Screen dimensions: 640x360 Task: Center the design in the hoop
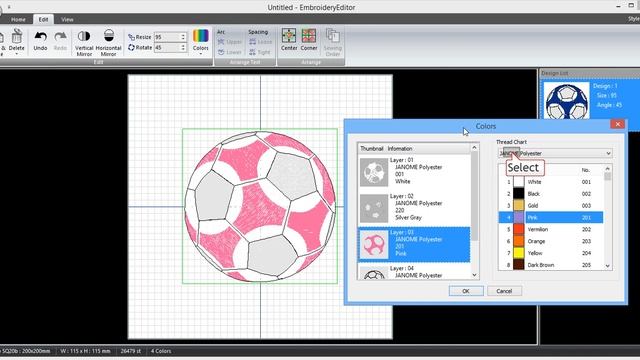[289, 40]
